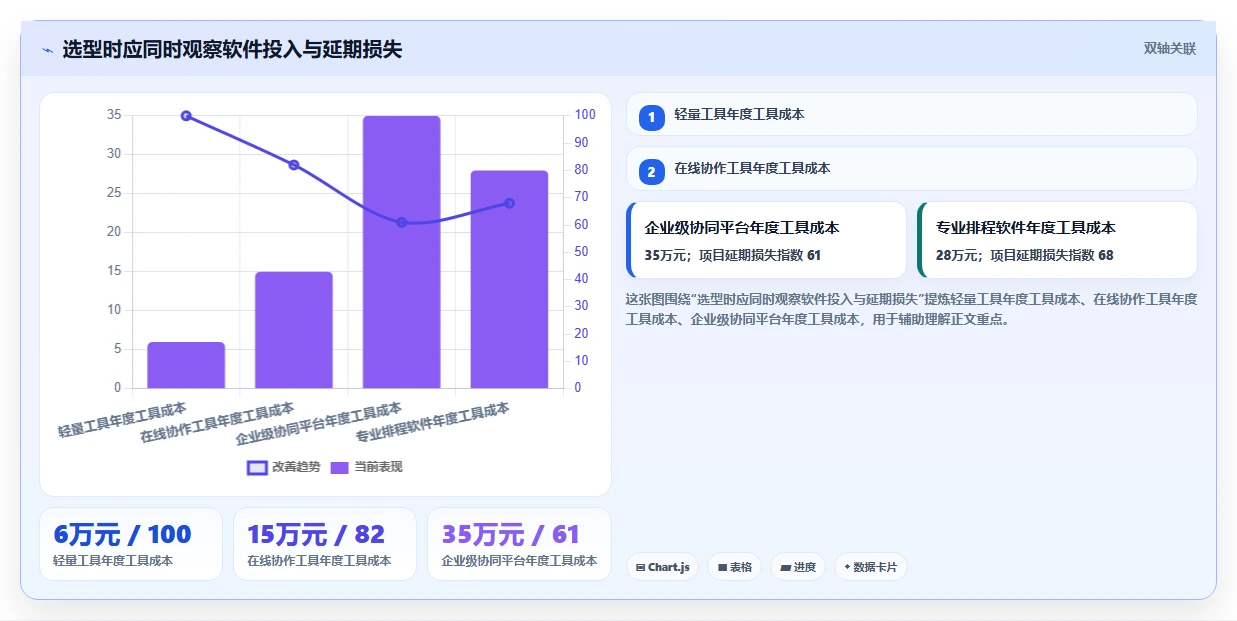Click the 15万元 / 82 stat card
This screenshot has width=1237, height=621.
pyautogui.click(x=325, y=544)
